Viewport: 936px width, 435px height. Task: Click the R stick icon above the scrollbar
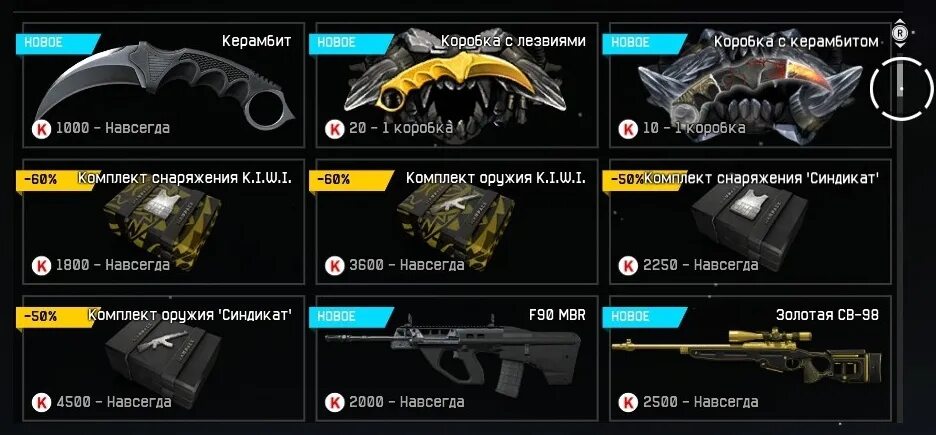pos(900,32)
